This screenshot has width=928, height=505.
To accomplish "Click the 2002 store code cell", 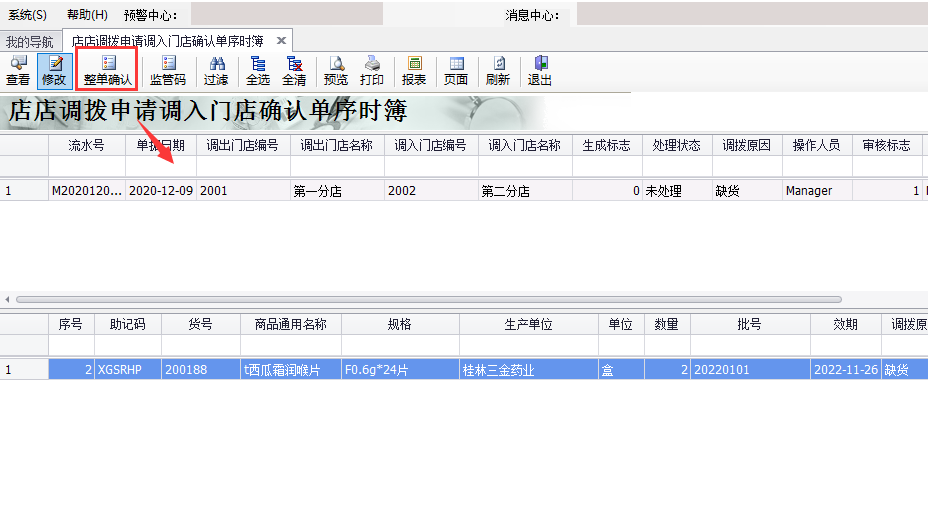I will click(431, 191).
